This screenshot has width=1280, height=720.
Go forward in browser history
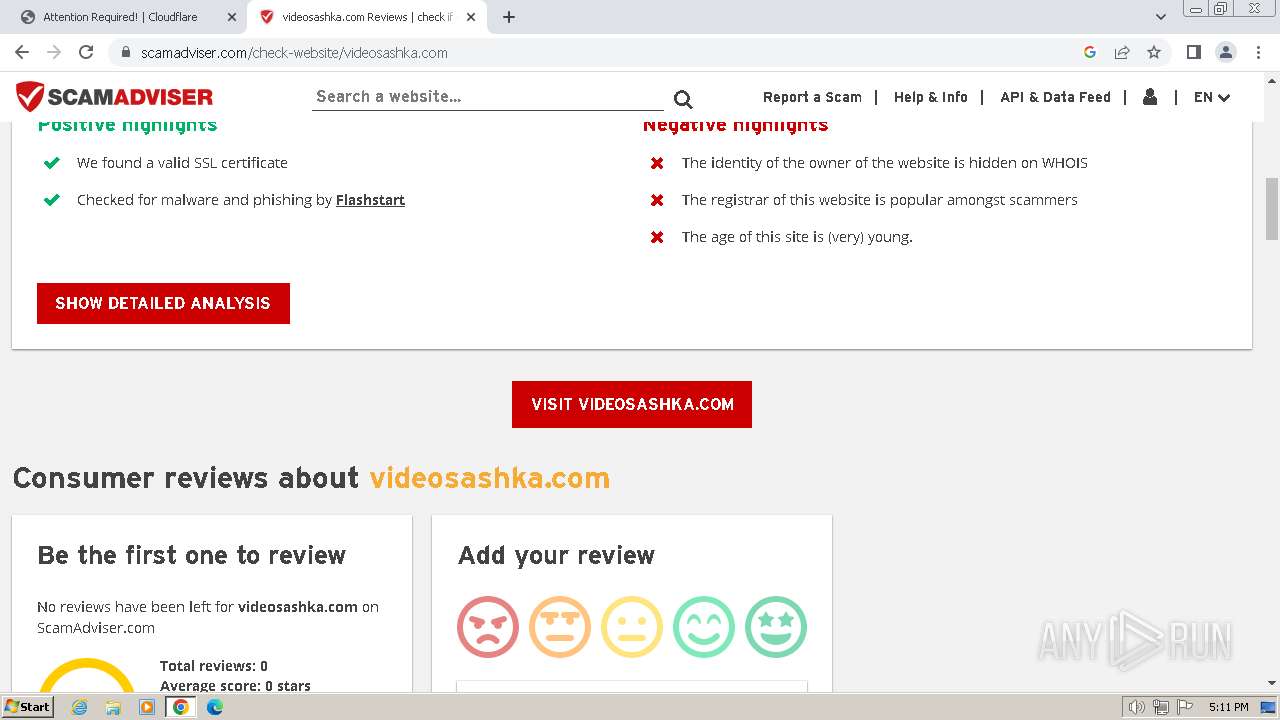click(54, 52)
